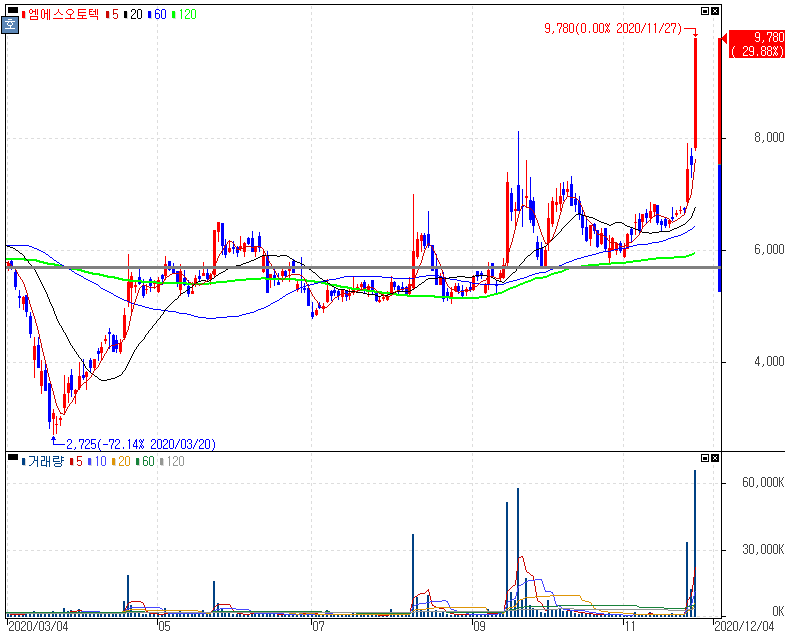Close the price chart panel
This screenshot has height=635, width=785.
pos(715,11)
